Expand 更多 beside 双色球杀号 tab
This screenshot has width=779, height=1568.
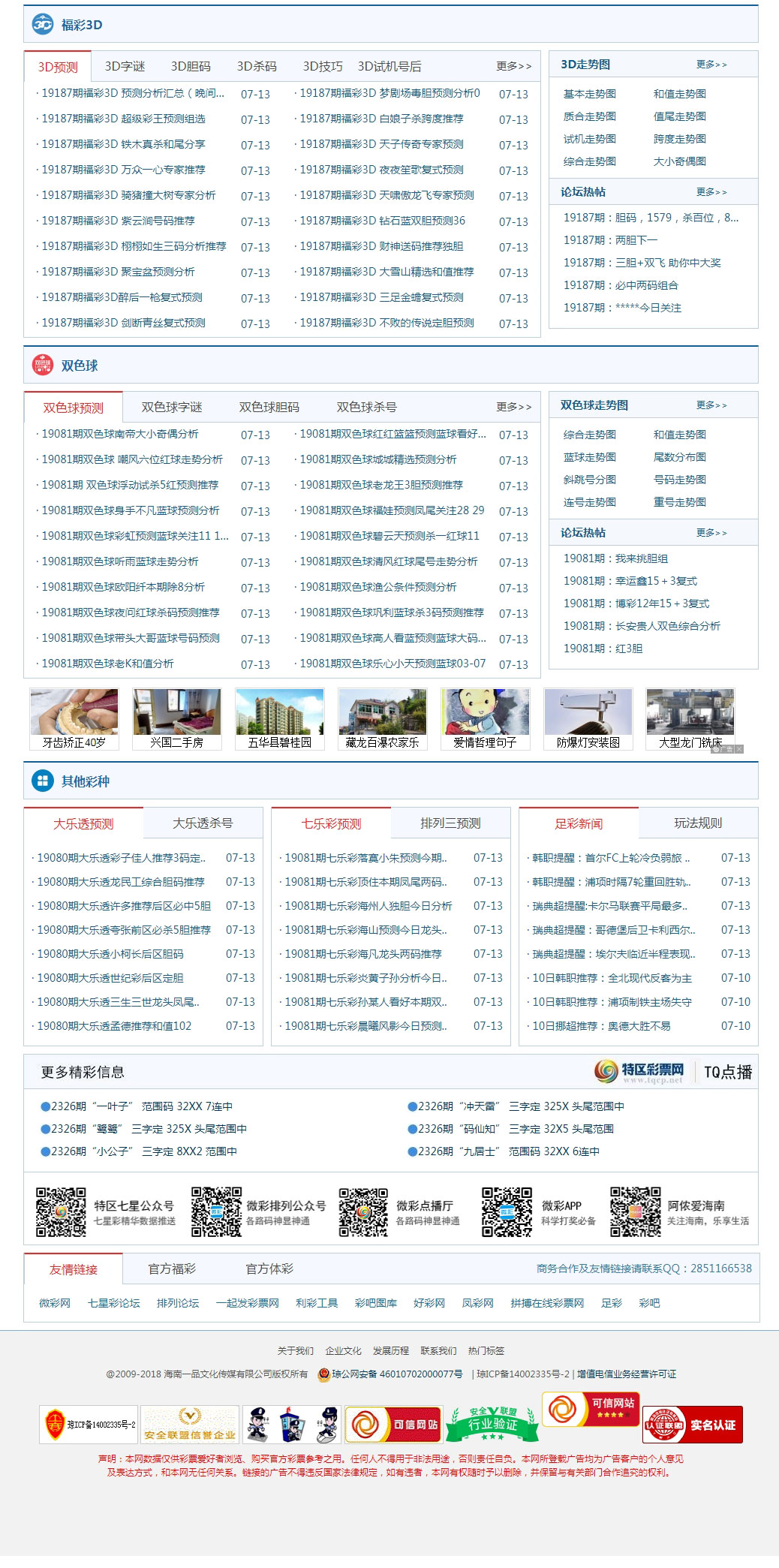pyautogui.click(x=513, y=407)
